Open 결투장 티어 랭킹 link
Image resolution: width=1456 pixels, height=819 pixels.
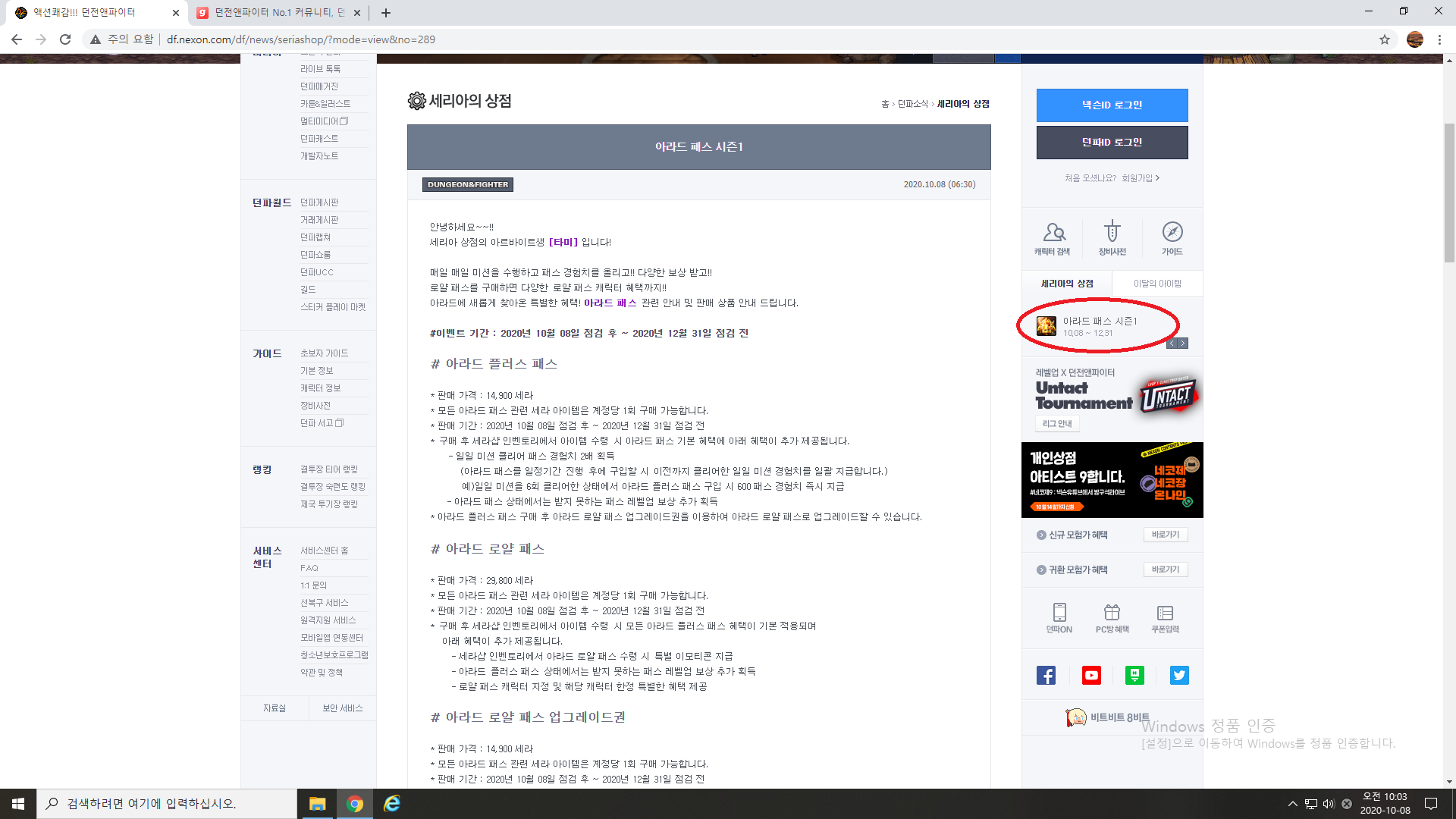point(328,469)
